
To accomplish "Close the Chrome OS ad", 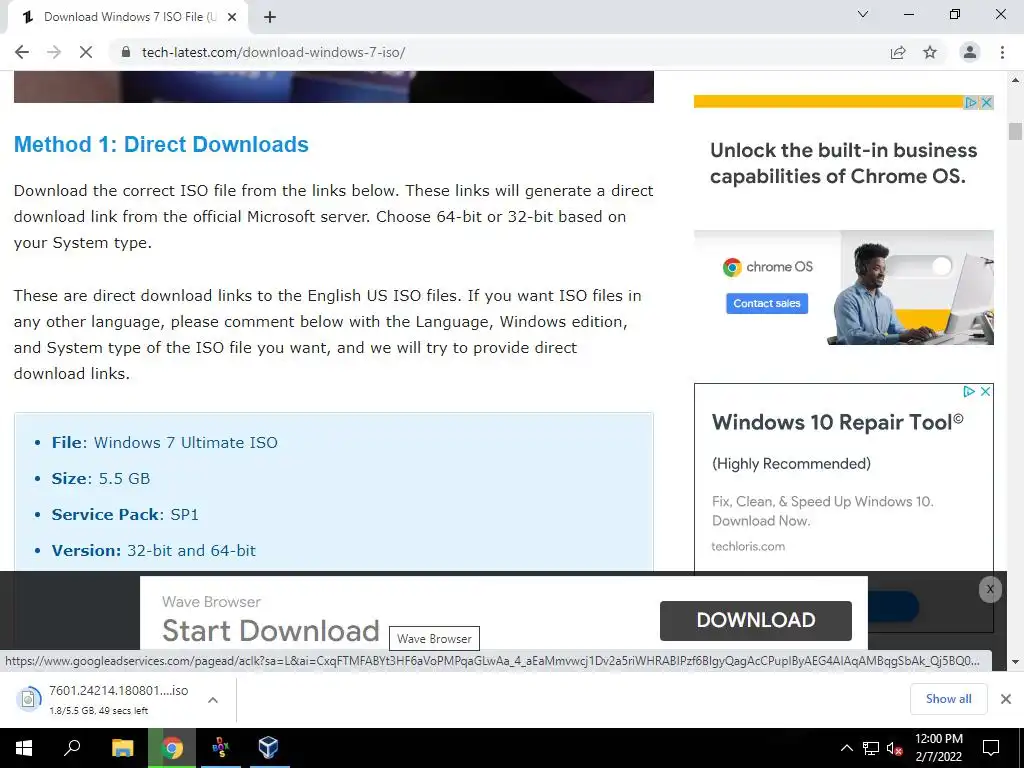I will click(986, 103).
